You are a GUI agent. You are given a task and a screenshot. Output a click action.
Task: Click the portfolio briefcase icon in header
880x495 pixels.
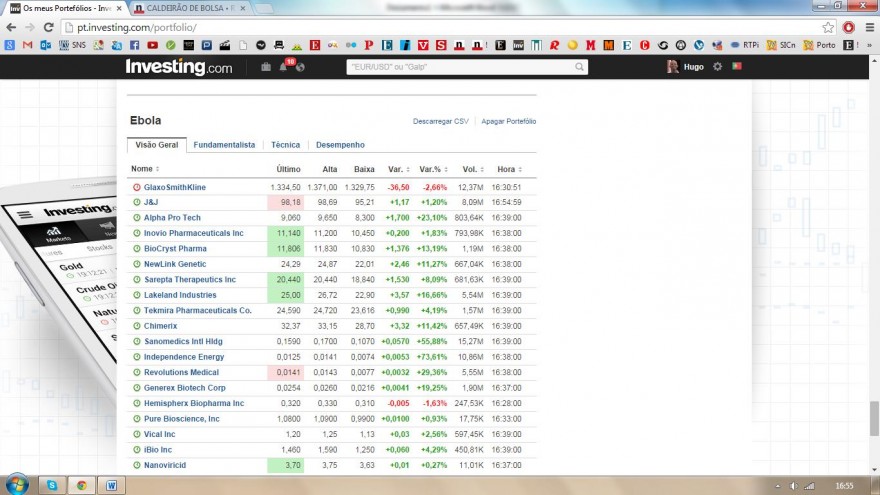coord(266,67)
